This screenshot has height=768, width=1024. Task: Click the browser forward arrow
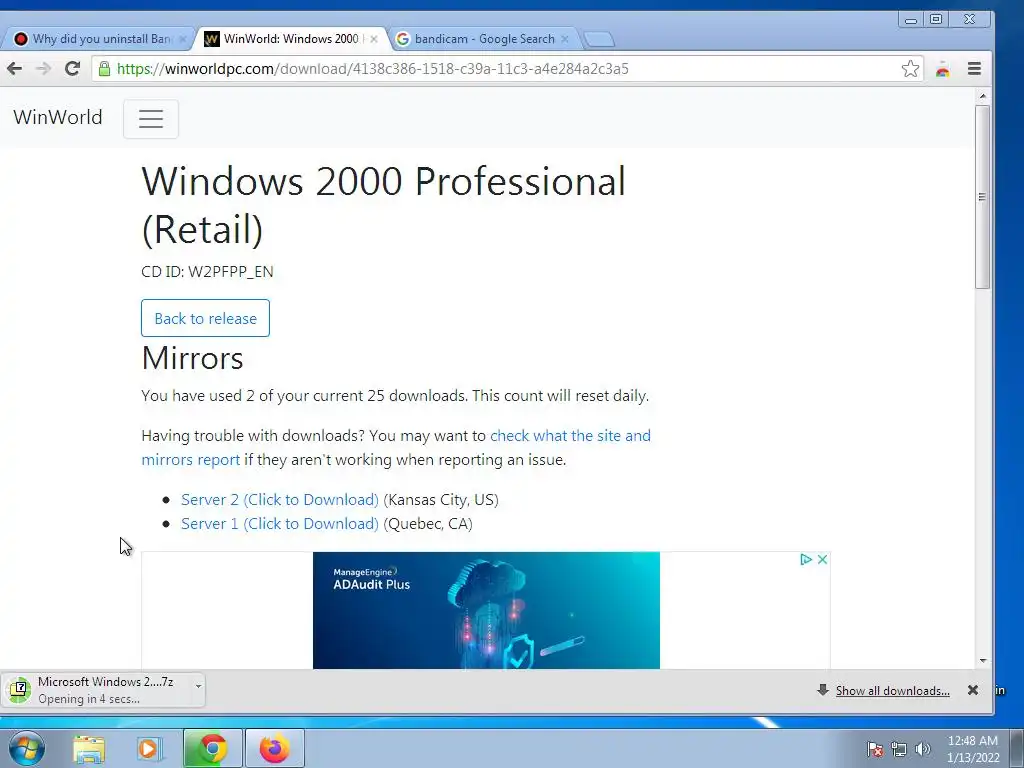pyautogui.click(x=43, y=69)
